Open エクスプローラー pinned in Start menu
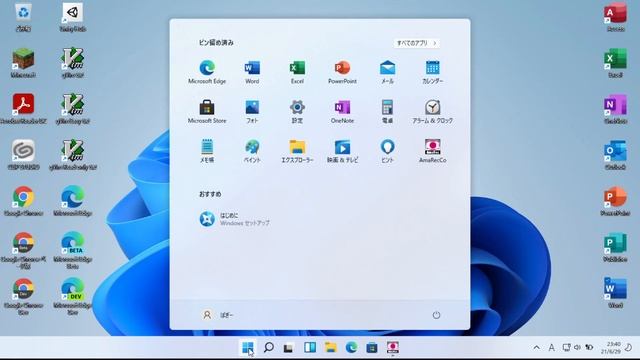The width and height of the screenshot is (640, 360). click(x=297, y=151)
